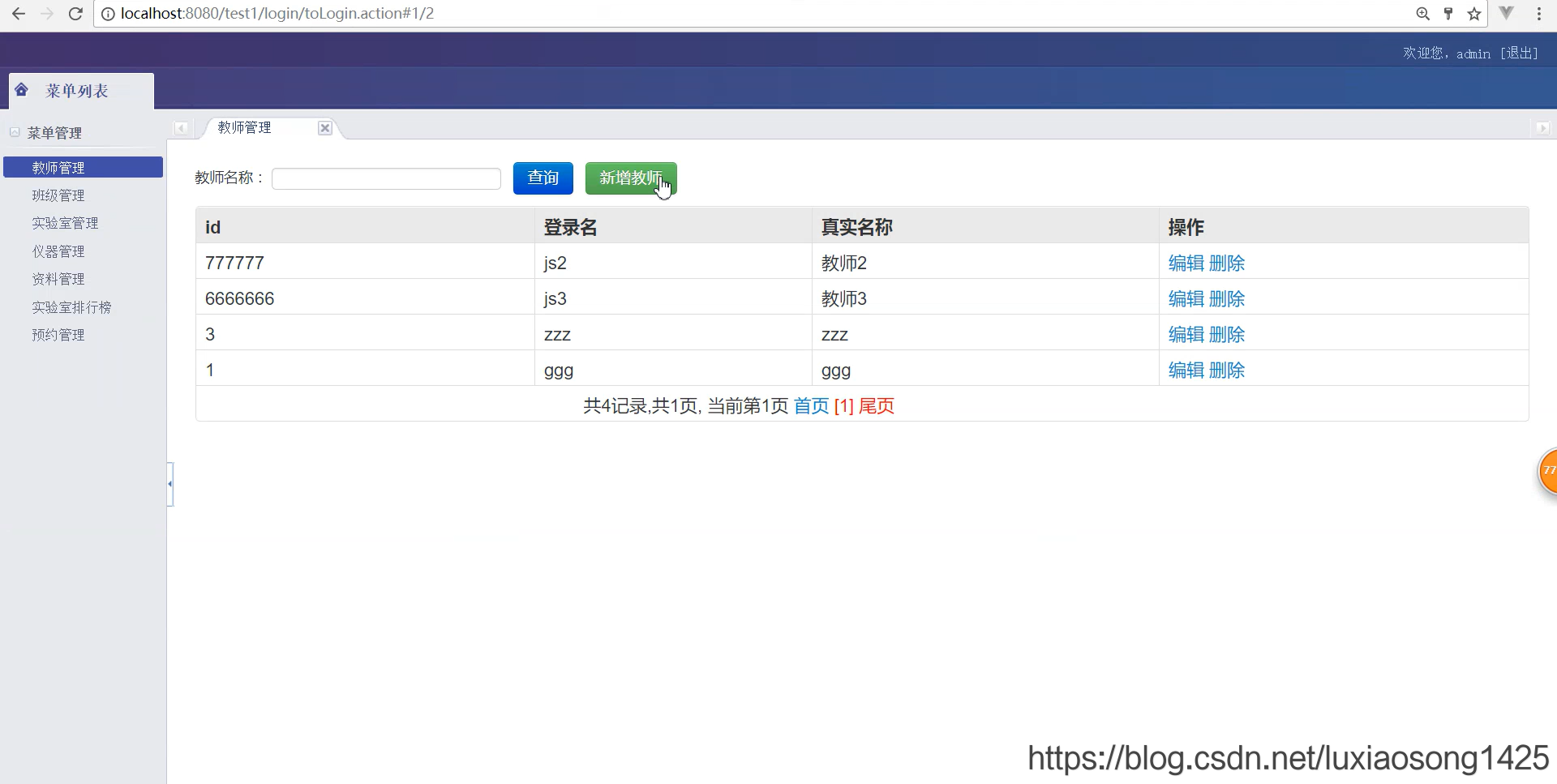Close the 教师管理 tab
1557x784 pixels.
[324, 128]
